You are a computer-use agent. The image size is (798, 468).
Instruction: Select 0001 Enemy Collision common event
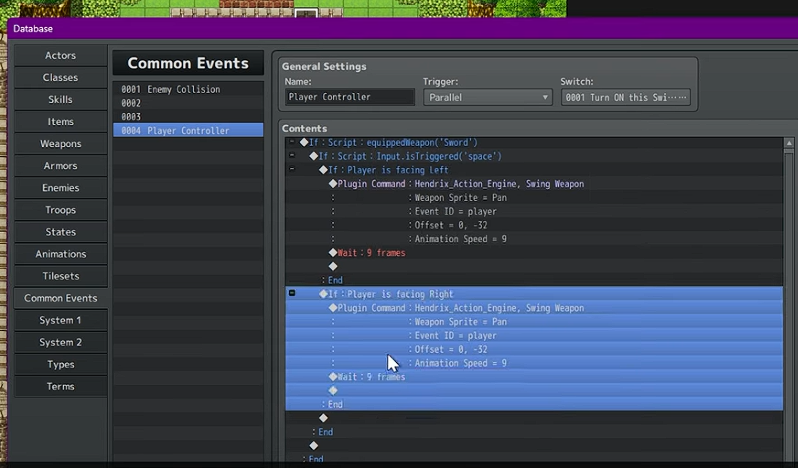click(x=187, y=89)
